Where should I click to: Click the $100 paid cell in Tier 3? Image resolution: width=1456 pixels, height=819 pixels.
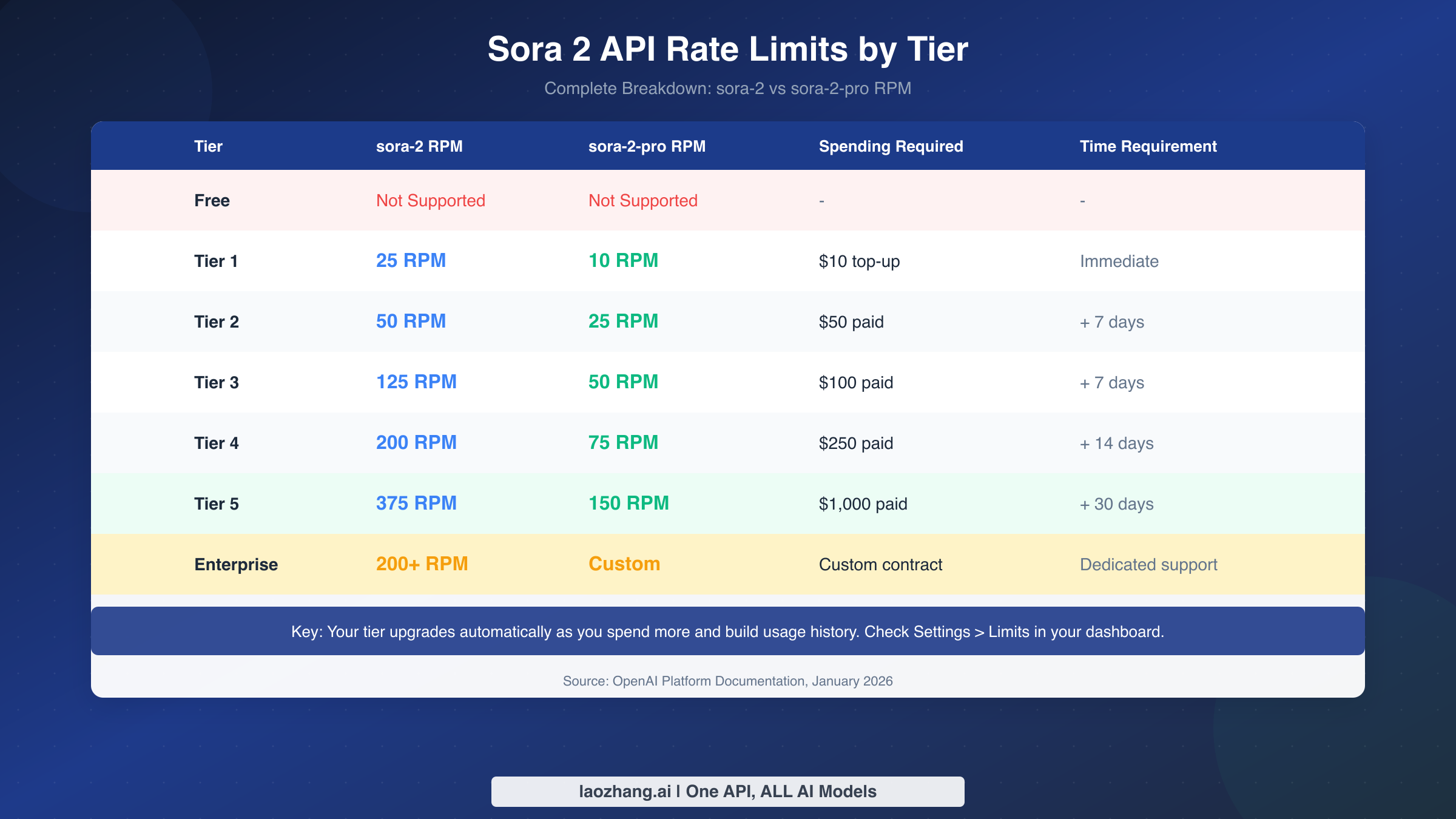click(x=856, y=382)
